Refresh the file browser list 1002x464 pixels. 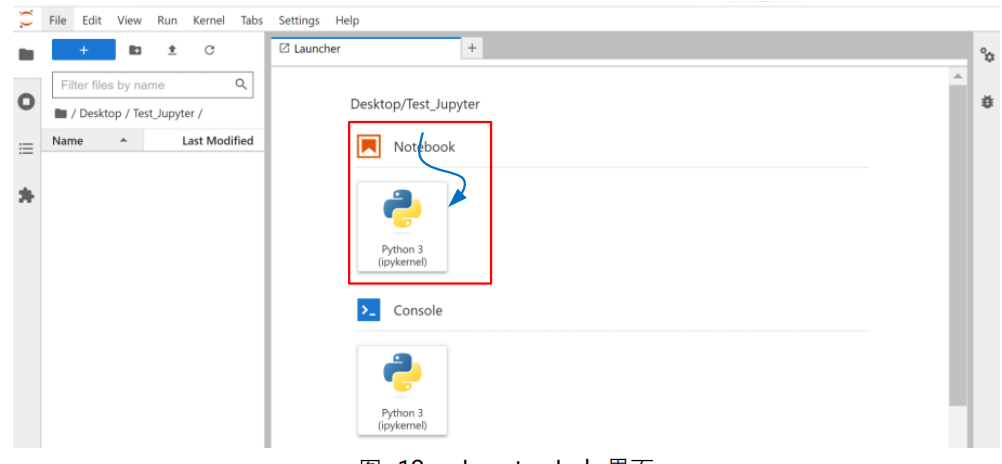point(209,50)
